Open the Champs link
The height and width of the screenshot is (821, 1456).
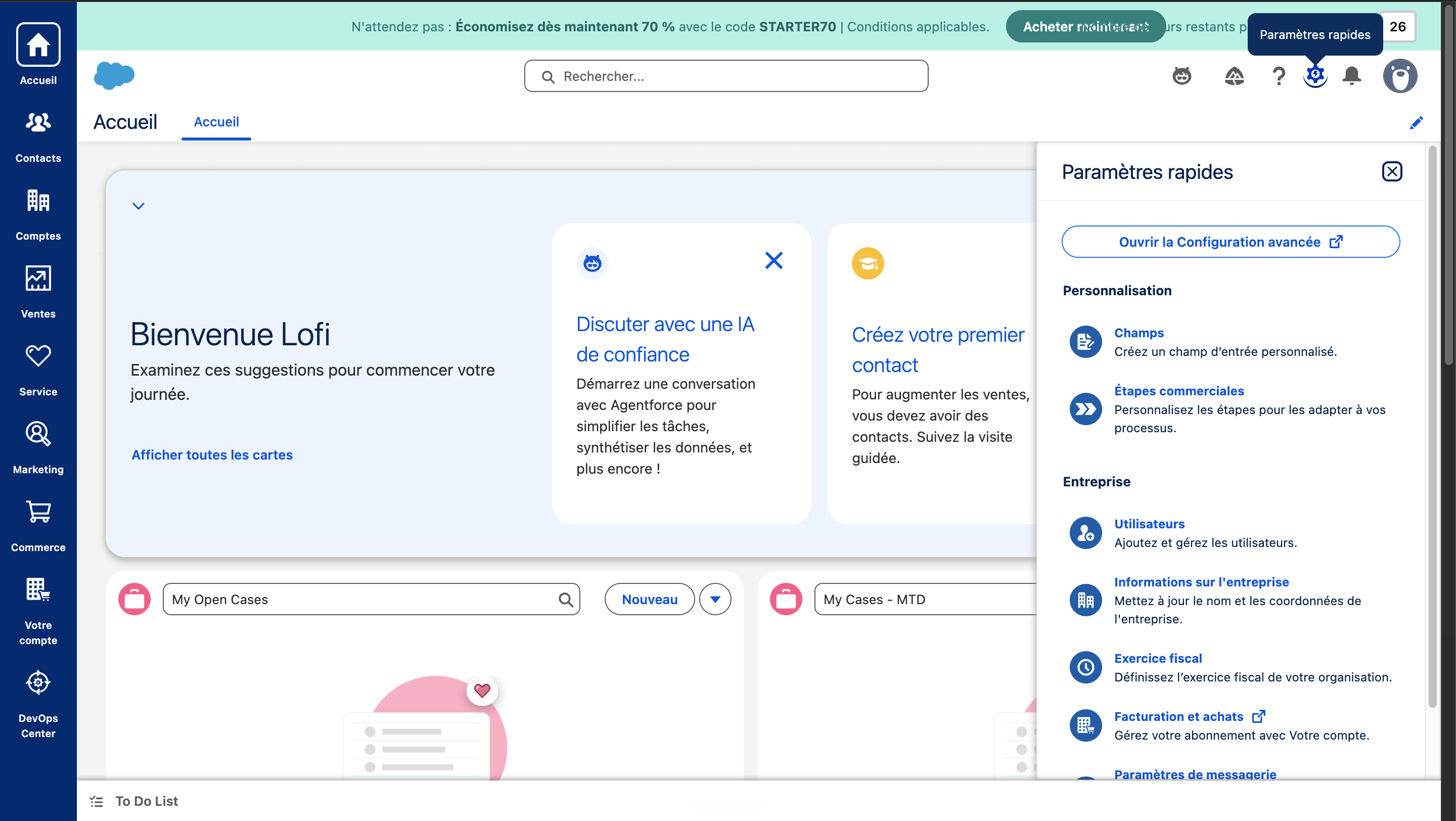click(1139, 332)
